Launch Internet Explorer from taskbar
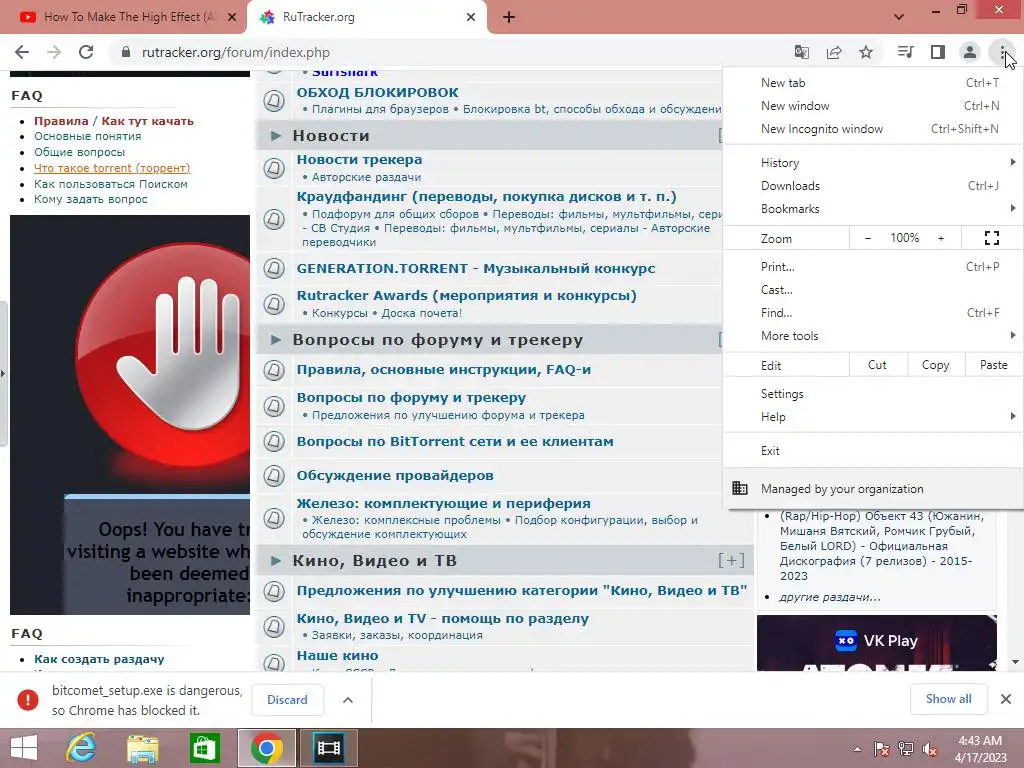1024x768 pixels. coord(82,748)
